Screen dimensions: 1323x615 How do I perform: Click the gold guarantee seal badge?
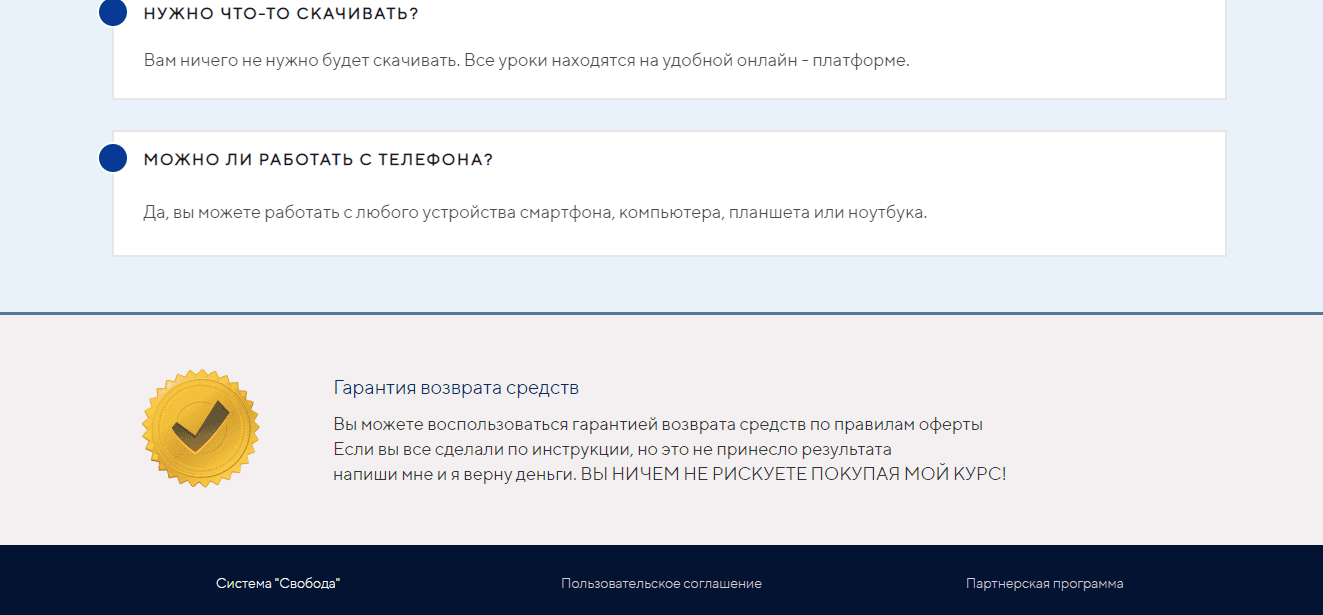(201, 428)
